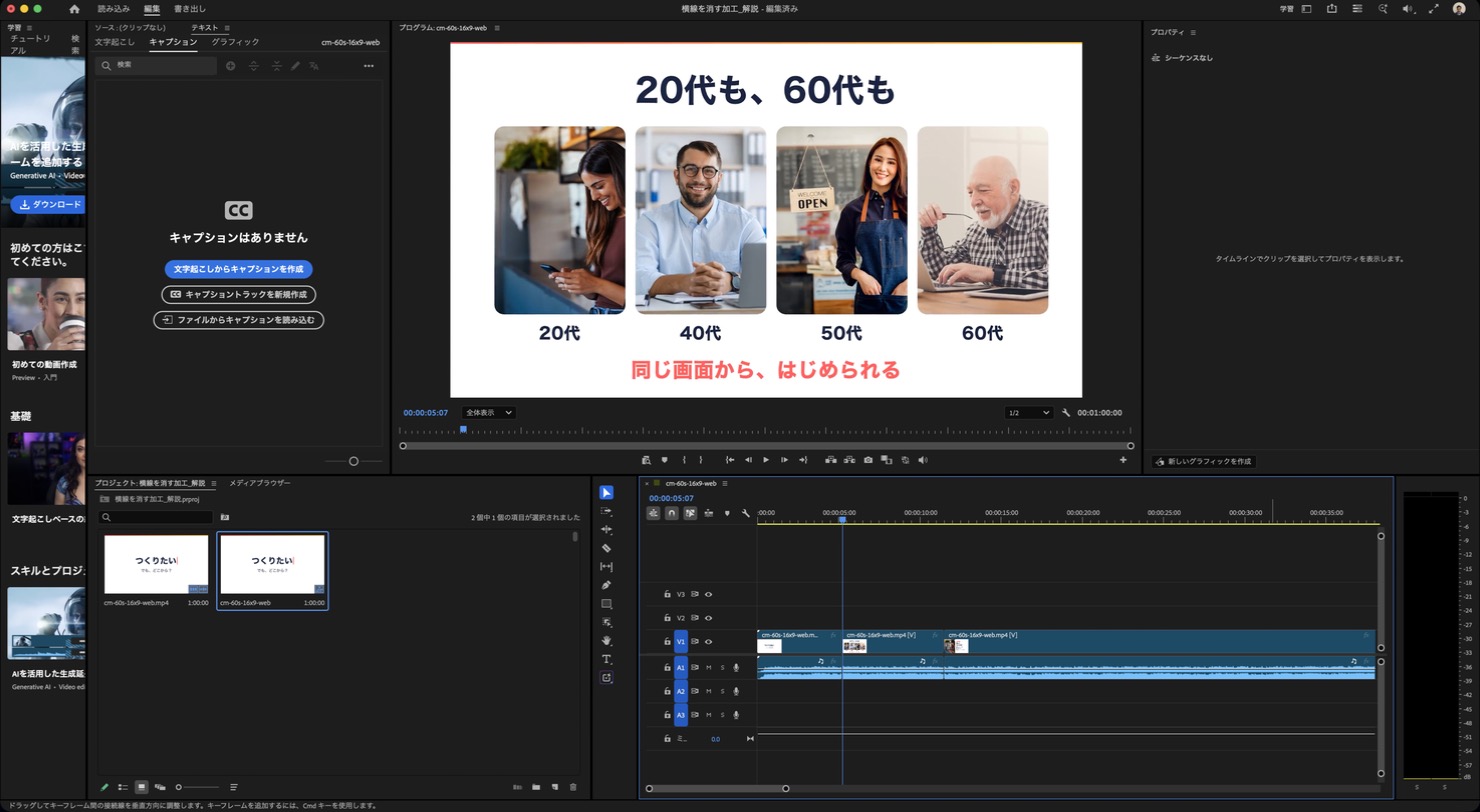Click the caption panel zoom slider
Viewport: 1480px width, 812px height.
point(353,461)
